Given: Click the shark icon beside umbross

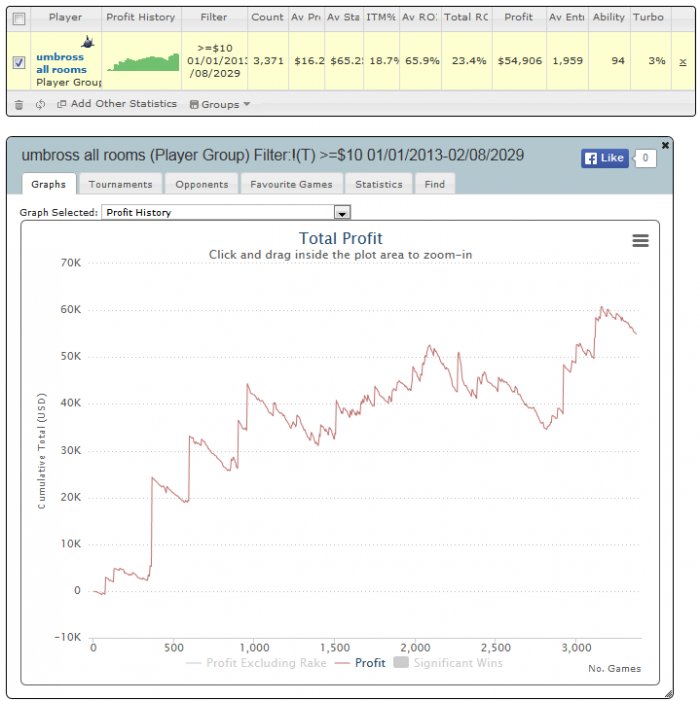Looking at the screenshot, I should pos(88,42).
